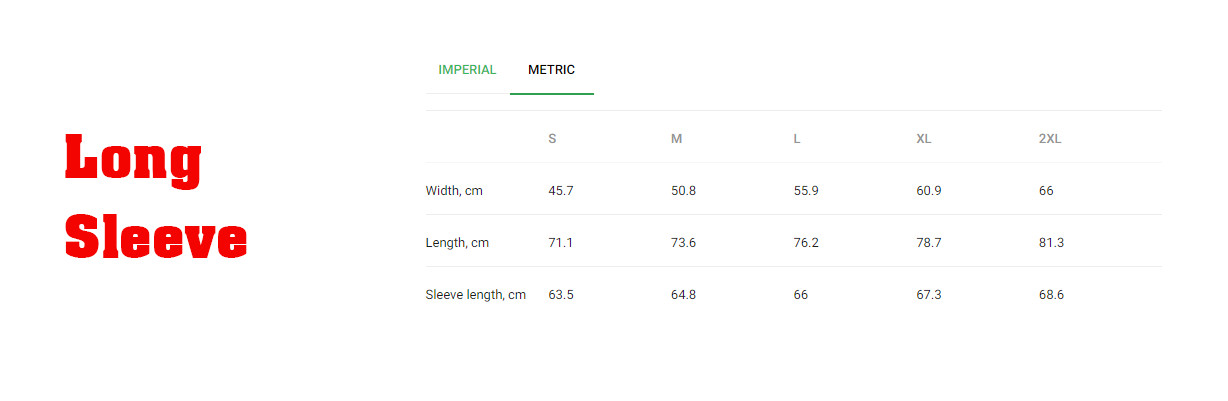Click the 2XL size column header
This screenshot has width=1228, height=401.
[x=1050, y=139]
